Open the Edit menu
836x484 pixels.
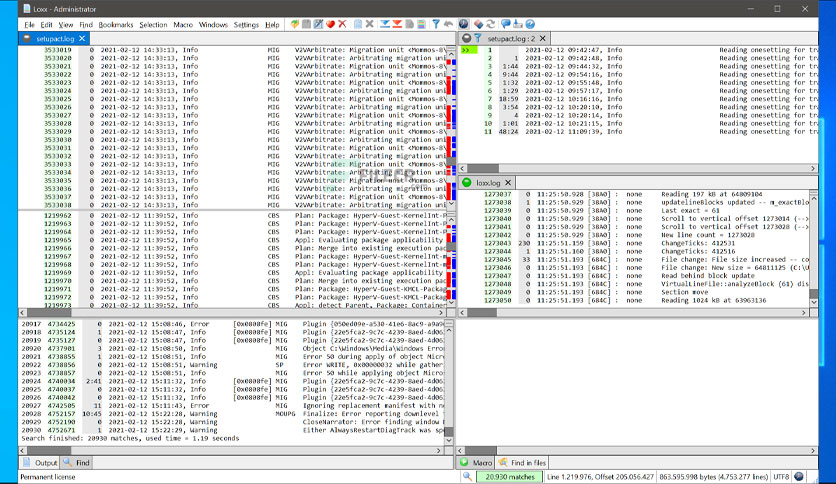click(46, 25)
